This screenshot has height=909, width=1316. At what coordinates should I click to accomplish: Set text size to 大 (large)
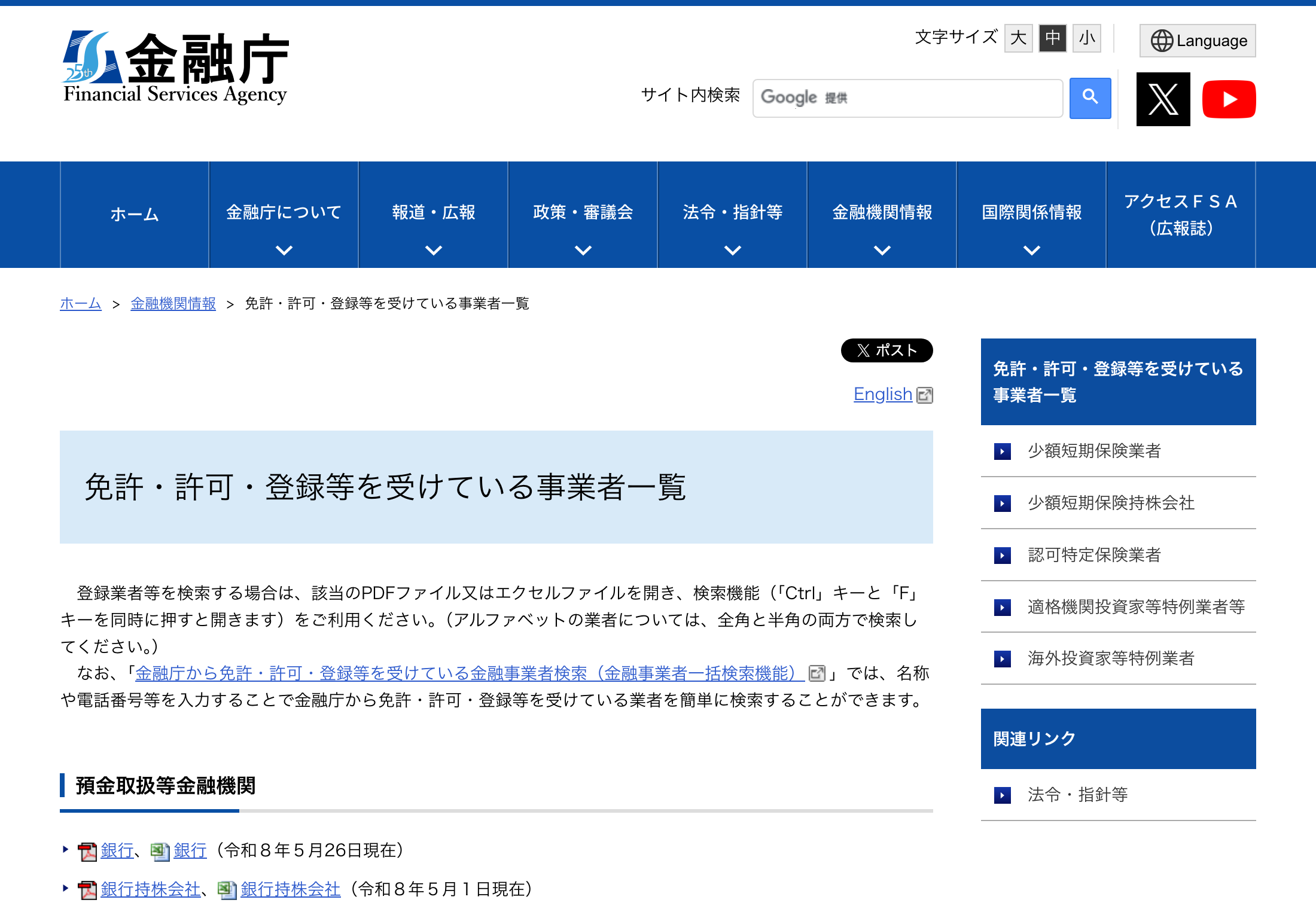[x=1018, y=38]
